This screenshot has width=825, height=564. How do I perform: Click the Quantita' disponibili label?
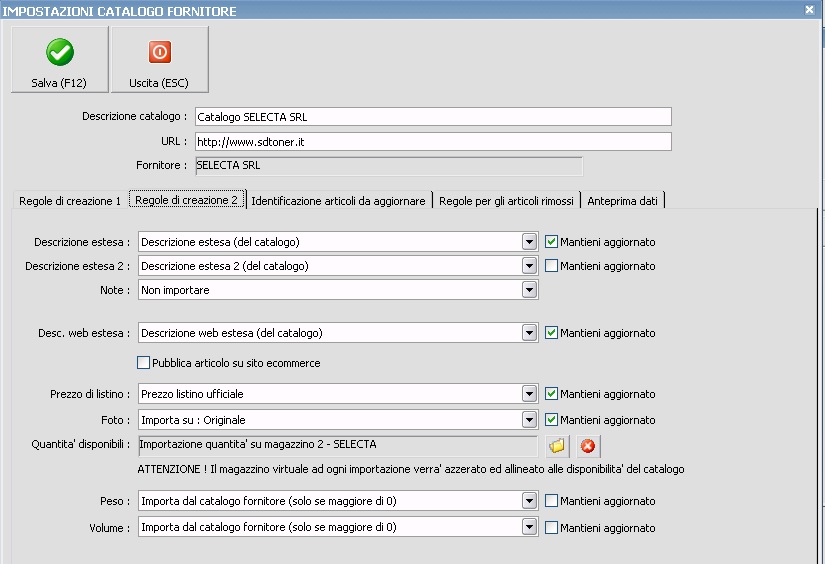(x=81, y=444)
